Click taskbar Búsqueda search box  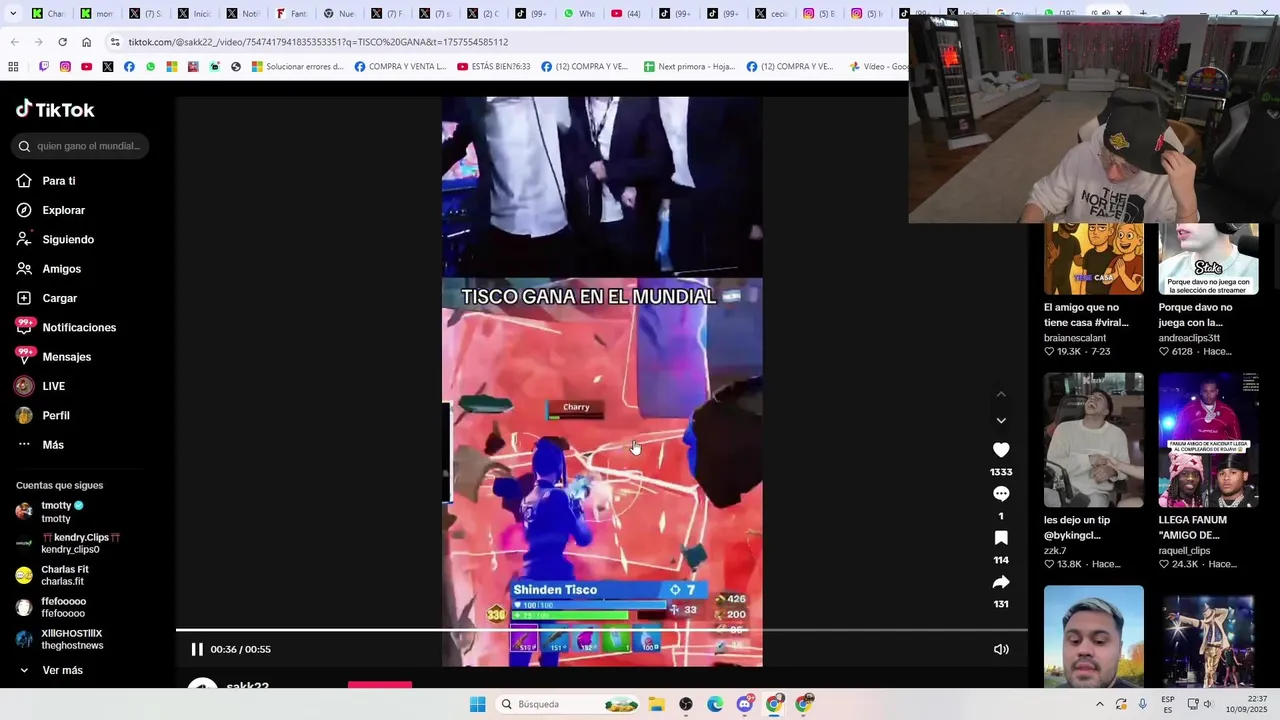[568, 704]
